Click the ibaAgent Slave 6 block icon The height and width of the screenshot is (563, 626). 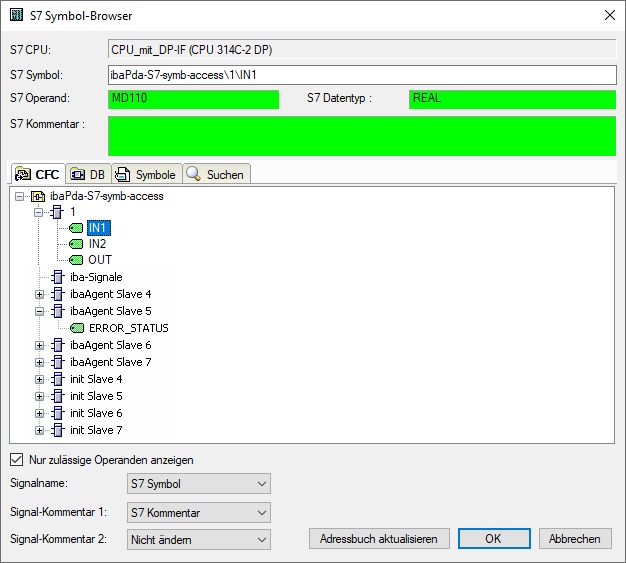58,345
